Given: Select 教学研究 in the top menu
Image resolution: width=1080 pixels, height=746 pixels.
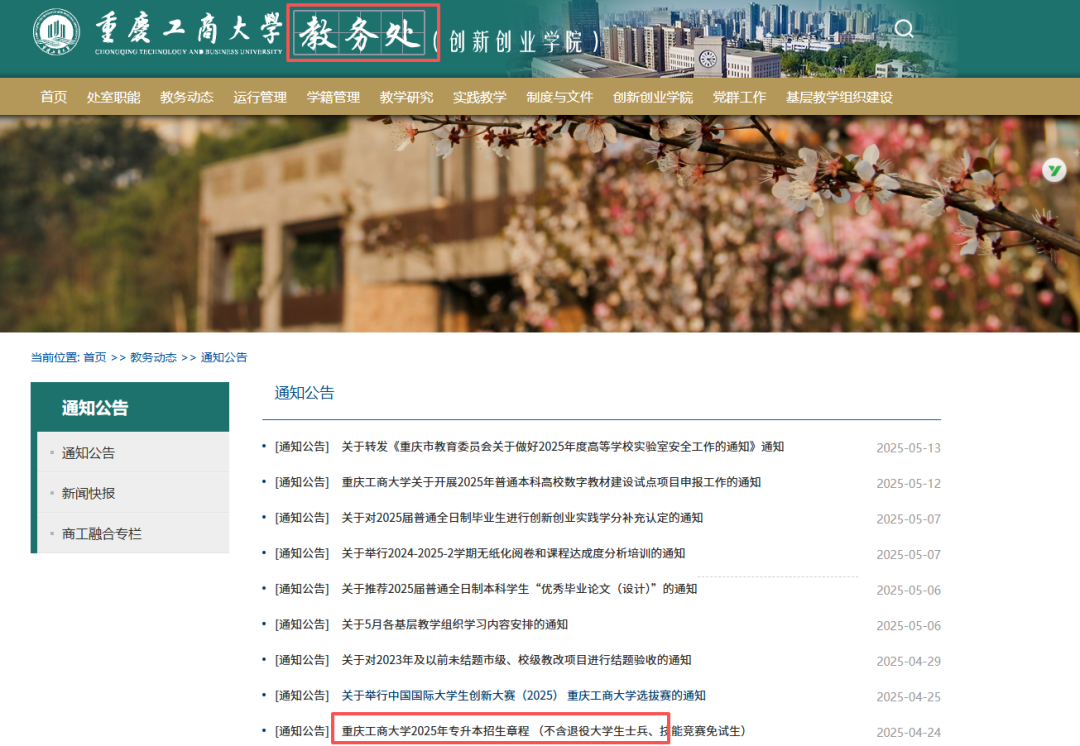Looking at the screenshot, I should coord(406,97).
